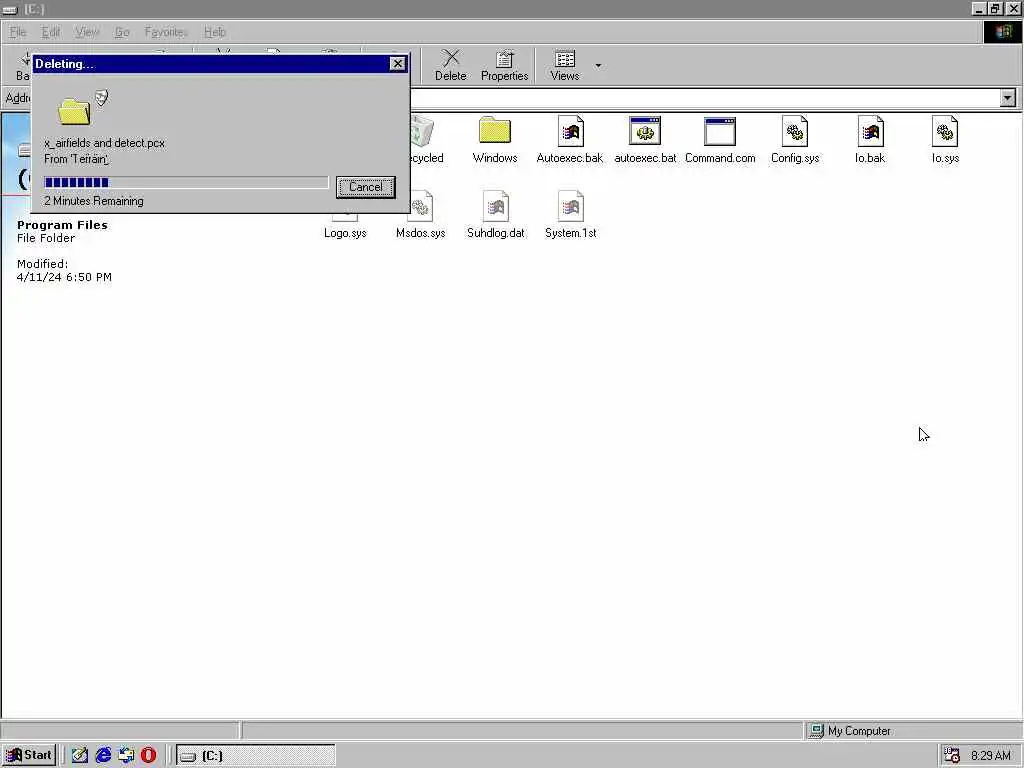Click the folder icon in Deleting dialog
The image size is (1024, 768).
pos(74,112)
